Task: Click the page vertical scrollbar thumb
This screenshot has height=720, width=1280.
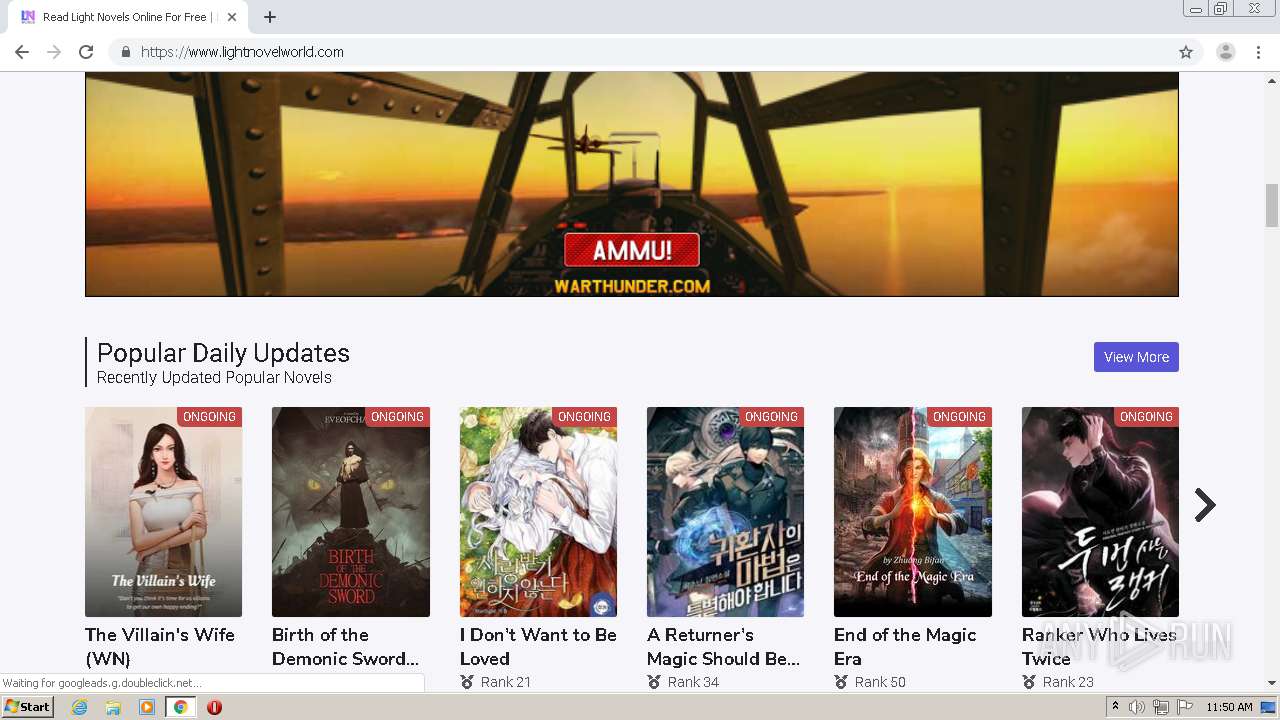Action: click(x=1272, y=206)
